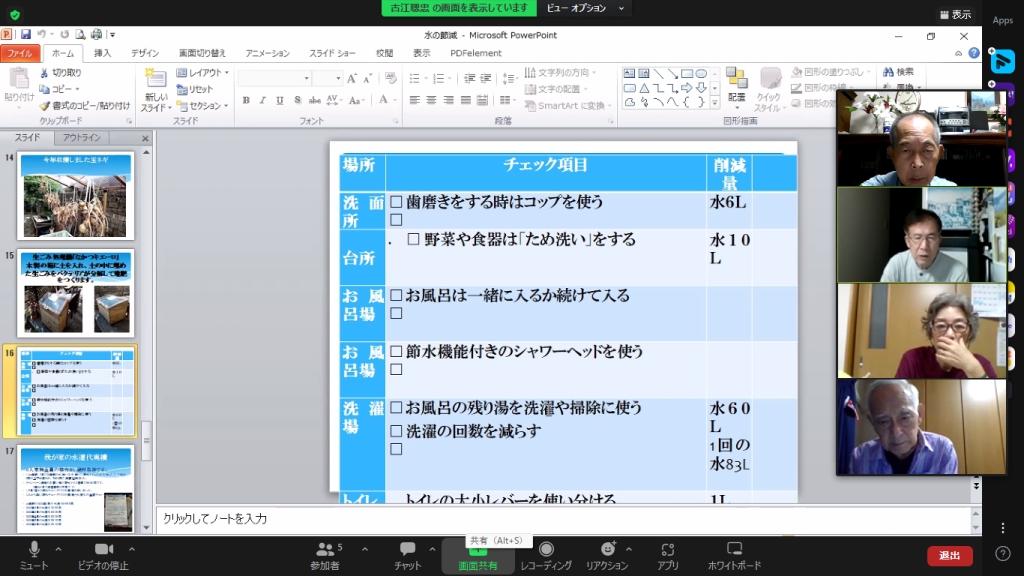This screenshot has width=1024, height=576.
Task: Close the slide thumbnail pane with X
Action: click(145, 138)
